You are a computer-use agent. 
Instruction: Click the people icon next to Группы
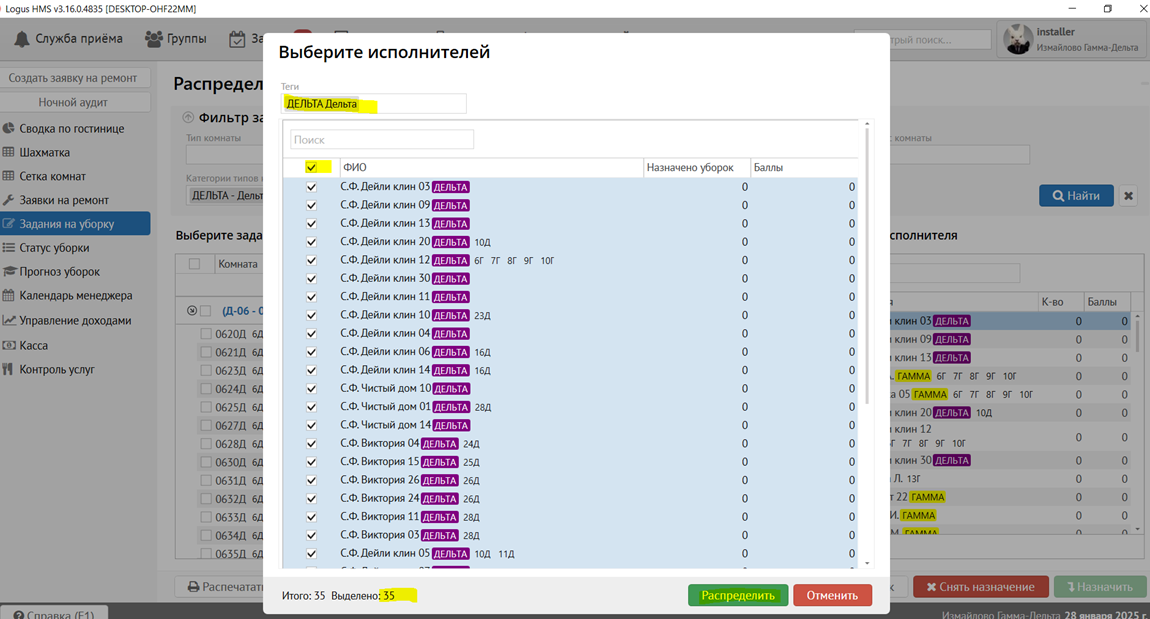click(x=153, y=39)
